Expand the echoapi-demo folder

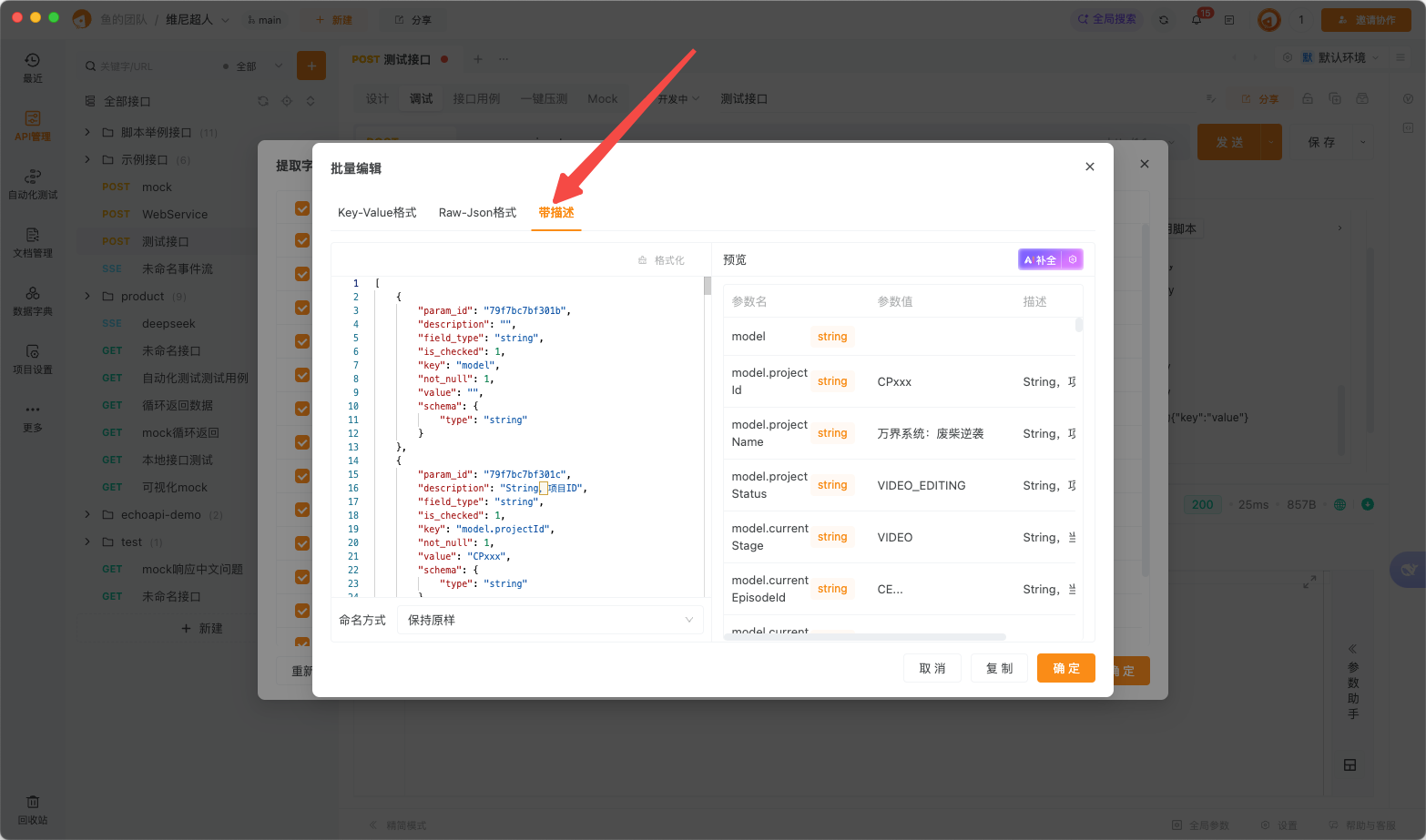pyautogui.click(x=87, y=514)
